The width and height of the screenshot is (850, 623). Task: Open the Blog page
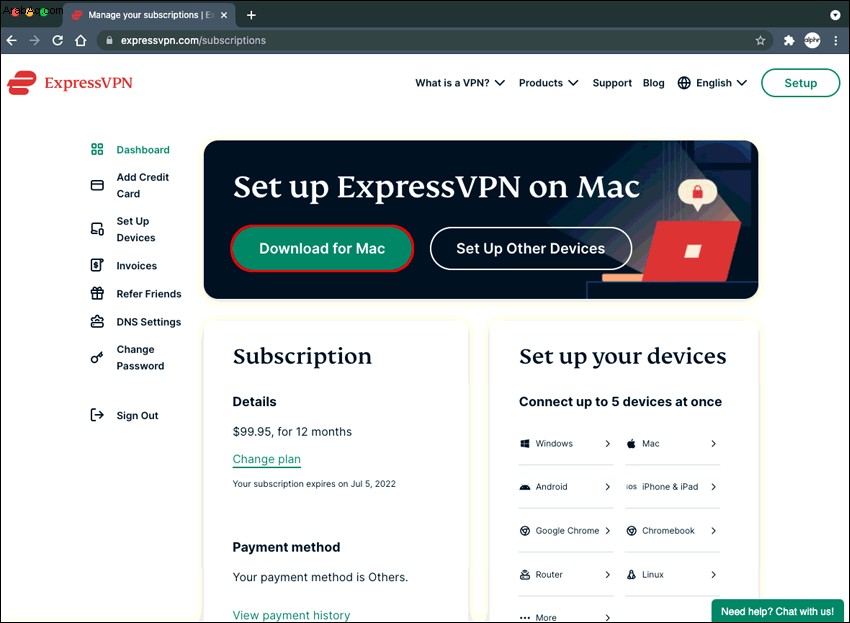point(653,83)
